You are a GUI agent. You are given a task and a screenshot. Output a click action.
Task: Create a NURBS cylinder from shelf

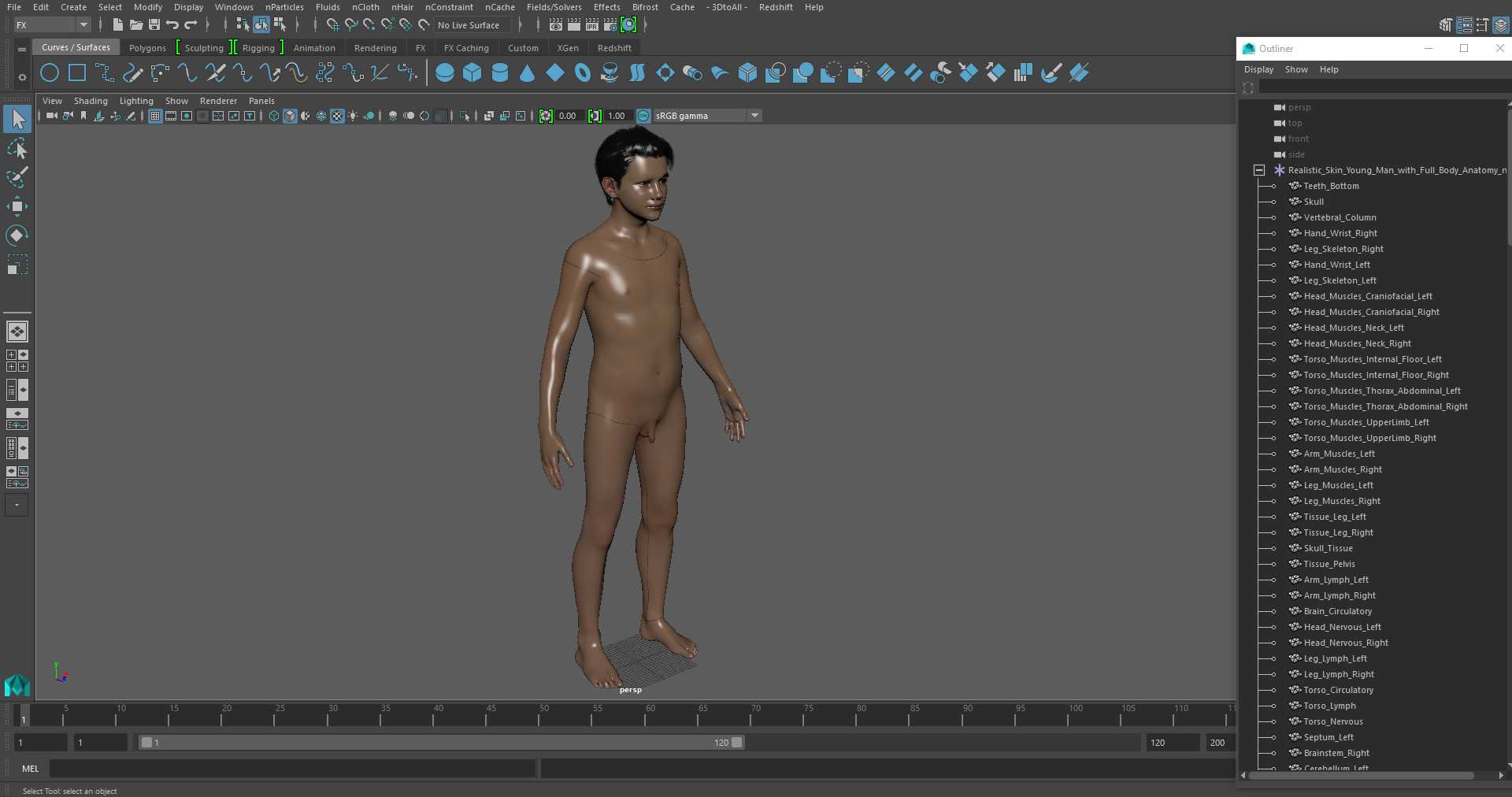click(500, 73)
